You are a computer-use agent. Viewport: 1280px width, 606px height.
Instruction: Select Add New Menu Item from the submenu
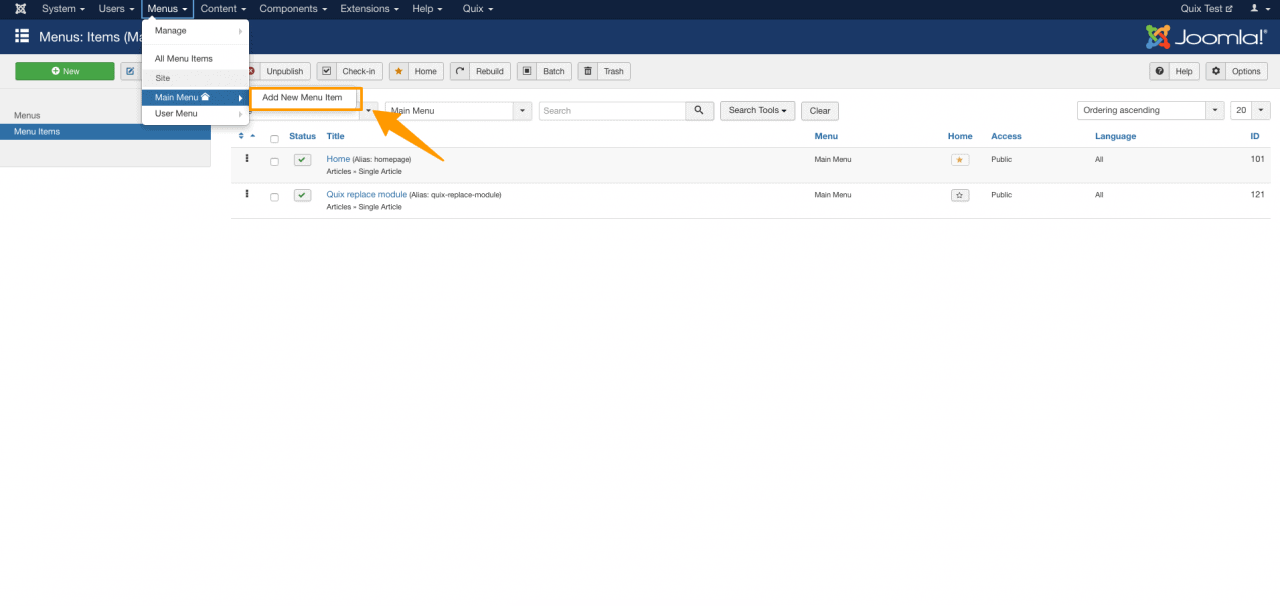(x=304, y=98)
